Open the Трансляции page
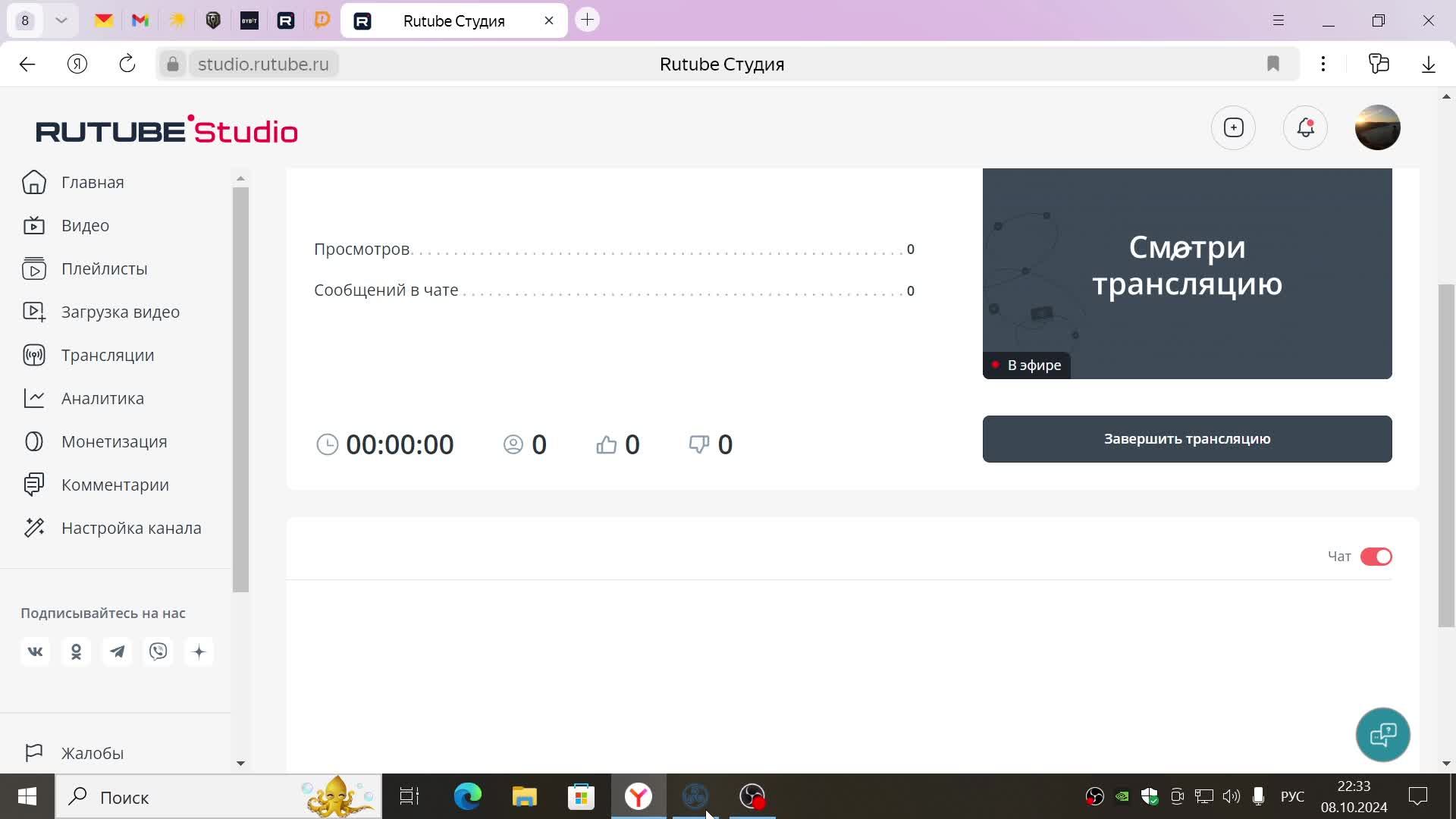The height and width of the screenshot is (819, 1456). 88,356
